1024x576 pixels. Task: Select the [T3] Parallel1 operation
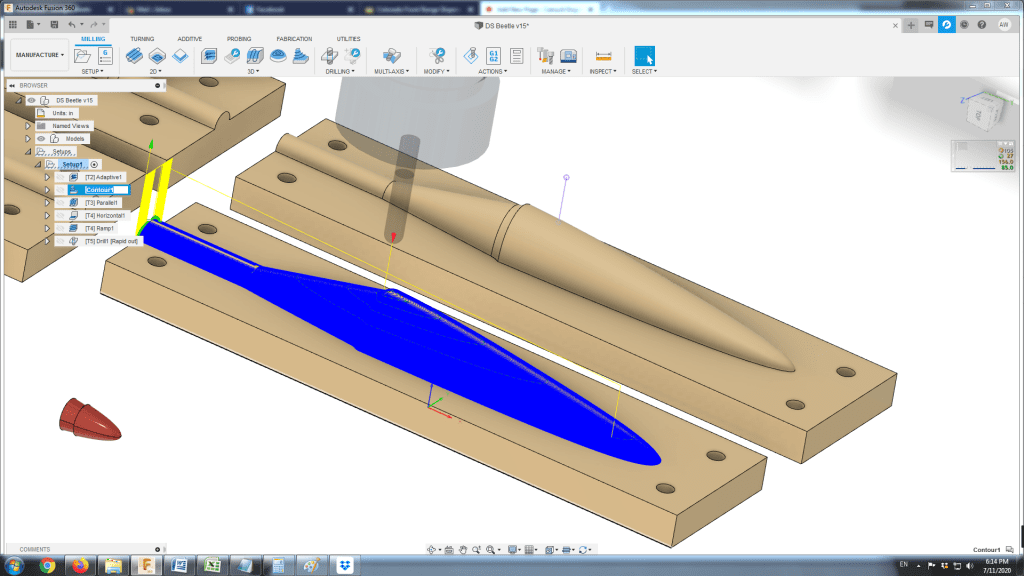click(102, 203)
